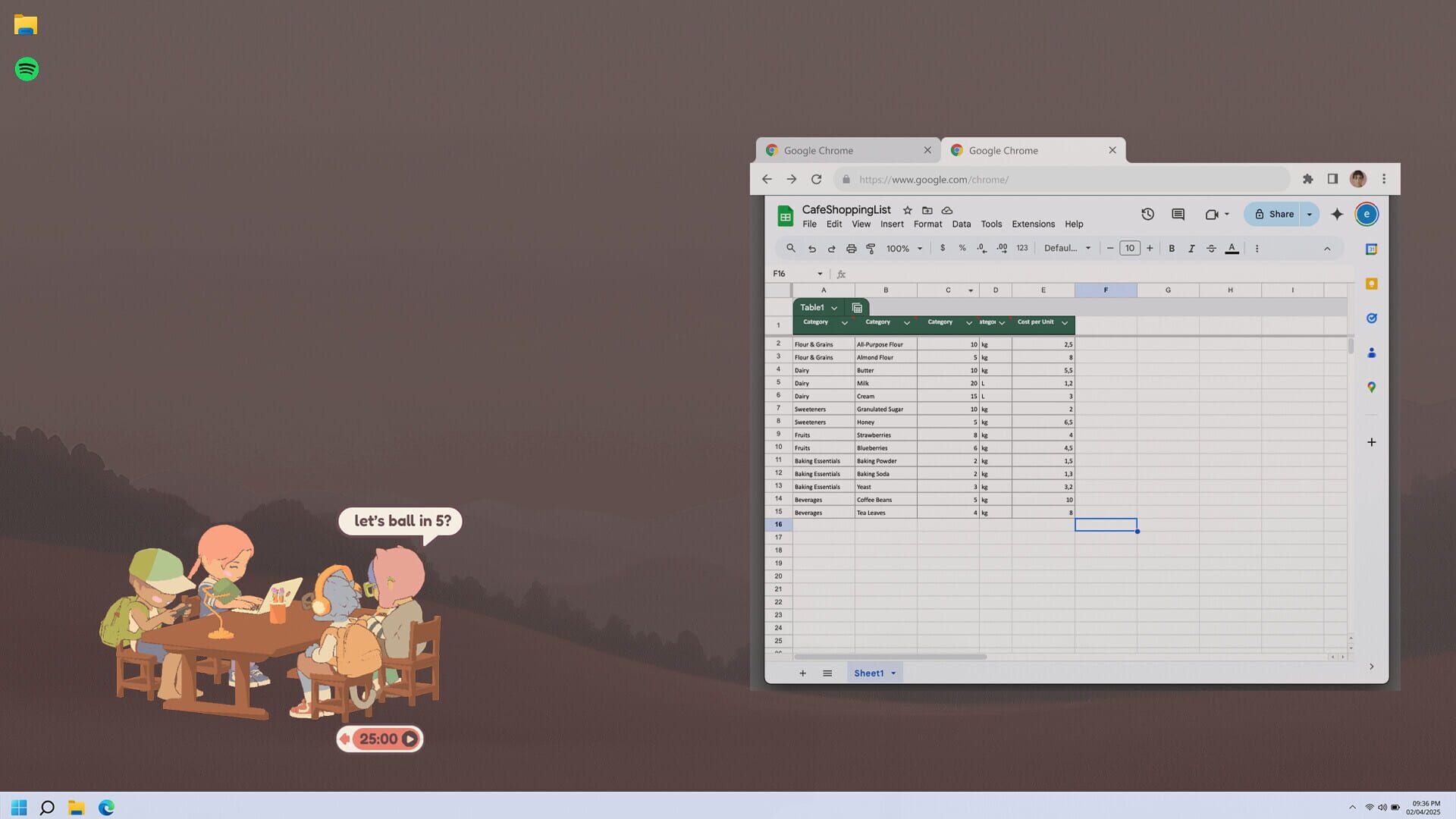Open the Print dialog icon
This screenshot has width=1456, height=819.
(x=851, y=248)
